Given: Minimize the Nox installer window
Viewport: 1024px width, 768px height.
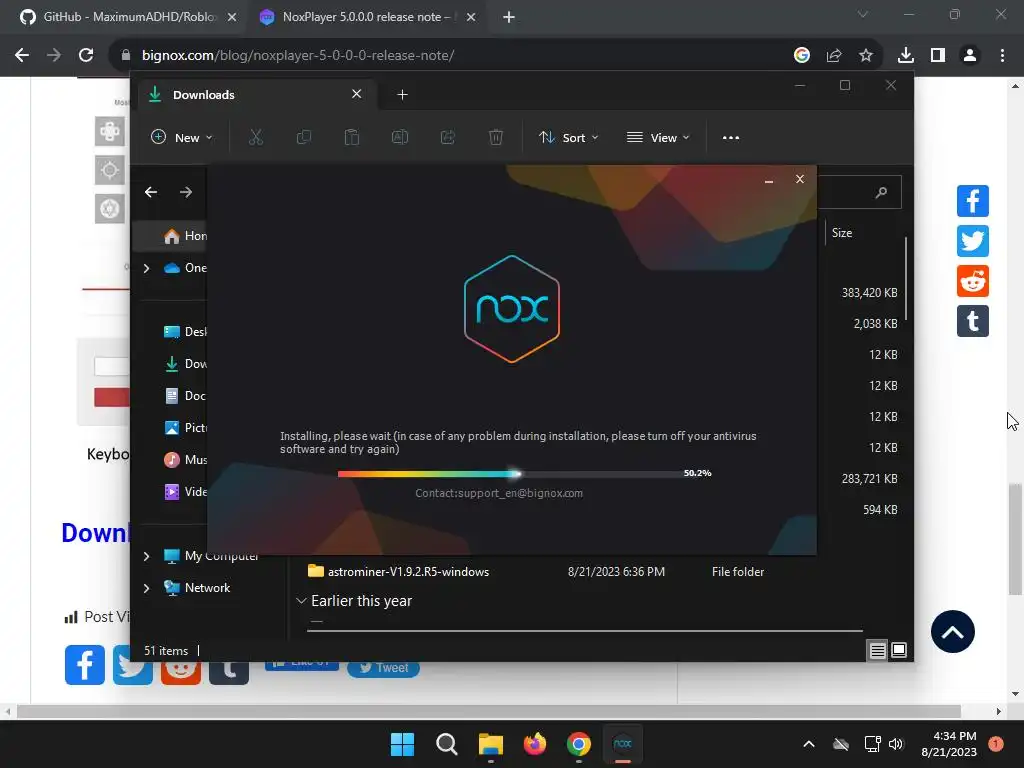Looking at the screenshot, I should pyautogui.click(x=769, y=180).
